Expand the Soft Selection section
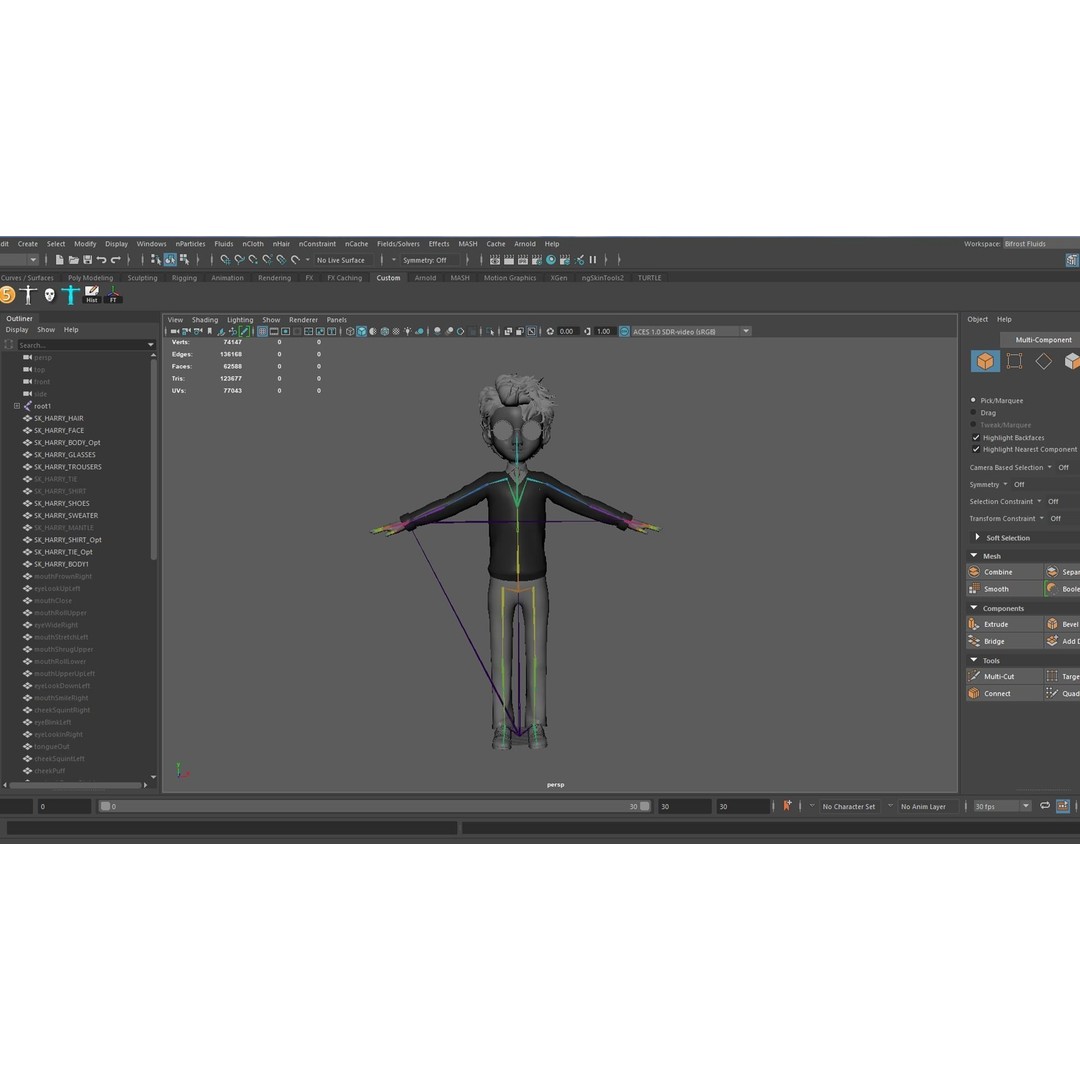 tap(977, 537)
